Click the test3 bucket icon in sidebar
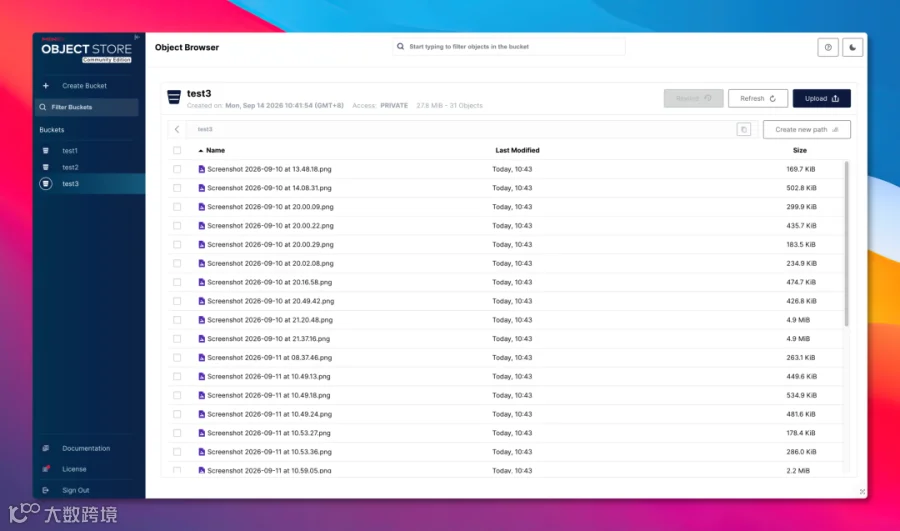The image size is (900, 531). coord(45,184)
